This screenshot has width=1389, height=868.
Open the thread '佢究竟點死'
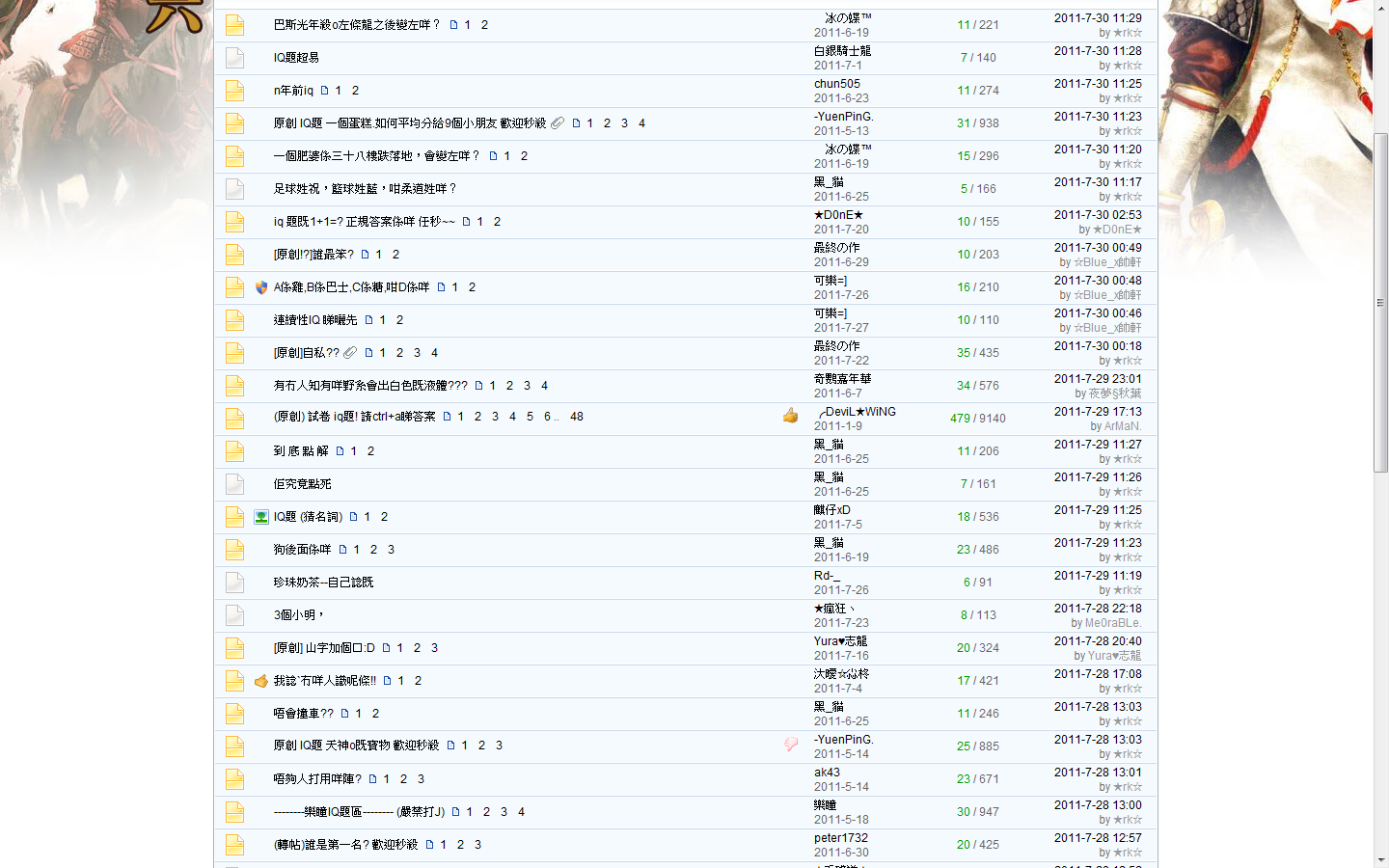coord(302,484)
